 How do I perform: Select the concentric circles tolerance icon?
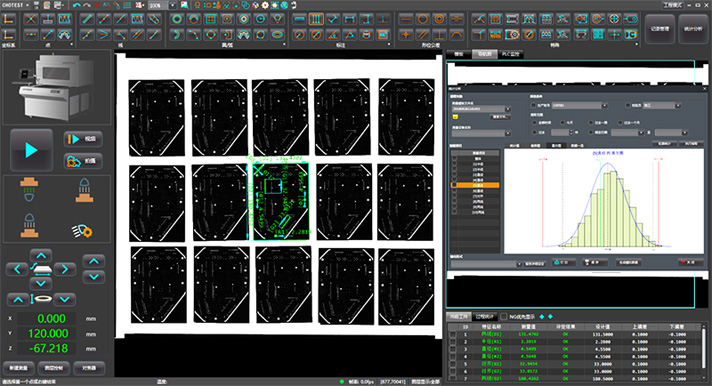(x=439, y=19)
